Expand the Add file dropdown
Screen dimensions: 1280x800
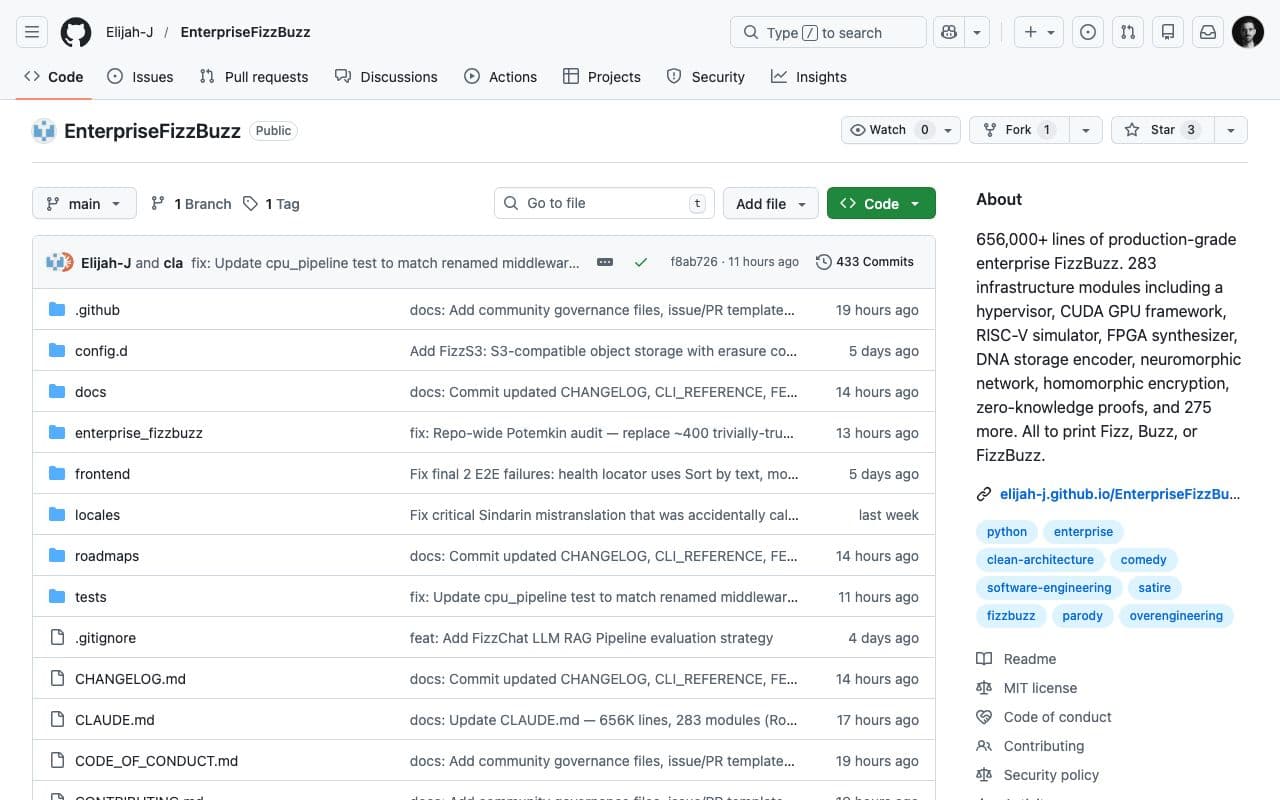[x=770, y=203]
